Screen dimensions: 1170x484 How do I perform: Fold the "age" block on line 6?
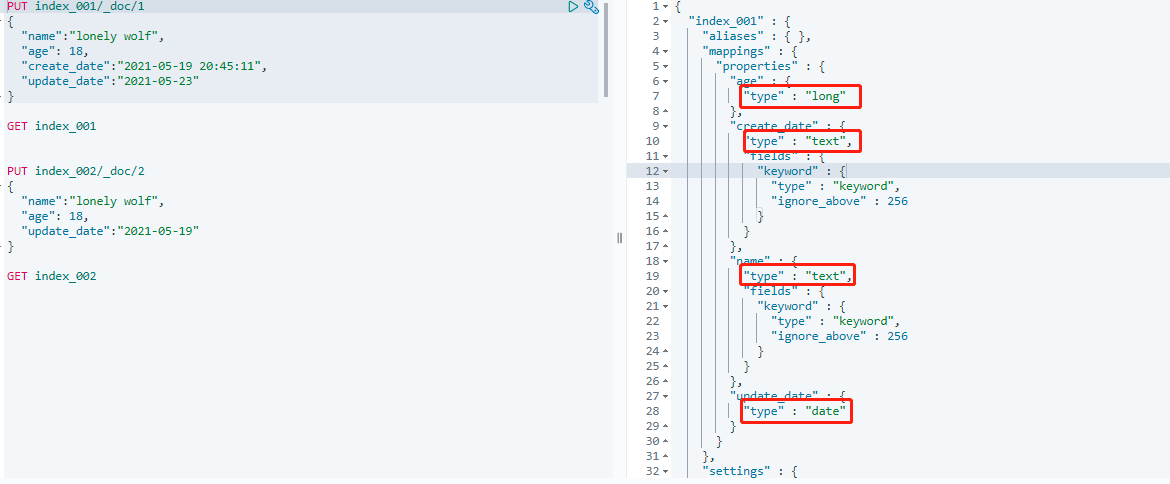point(666,81)
